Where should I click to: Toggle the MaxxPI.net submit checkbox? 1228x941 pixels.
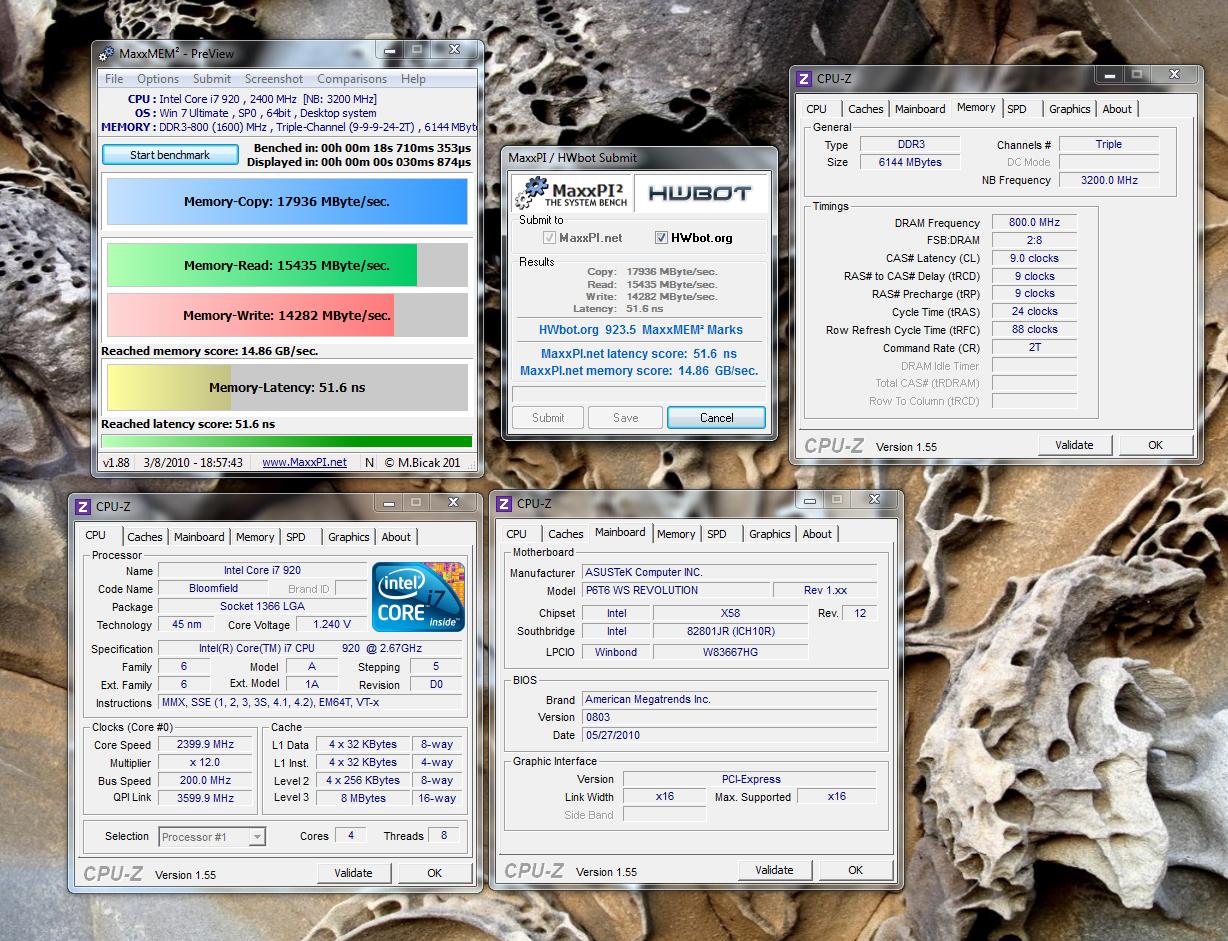(x=549, y=238)
